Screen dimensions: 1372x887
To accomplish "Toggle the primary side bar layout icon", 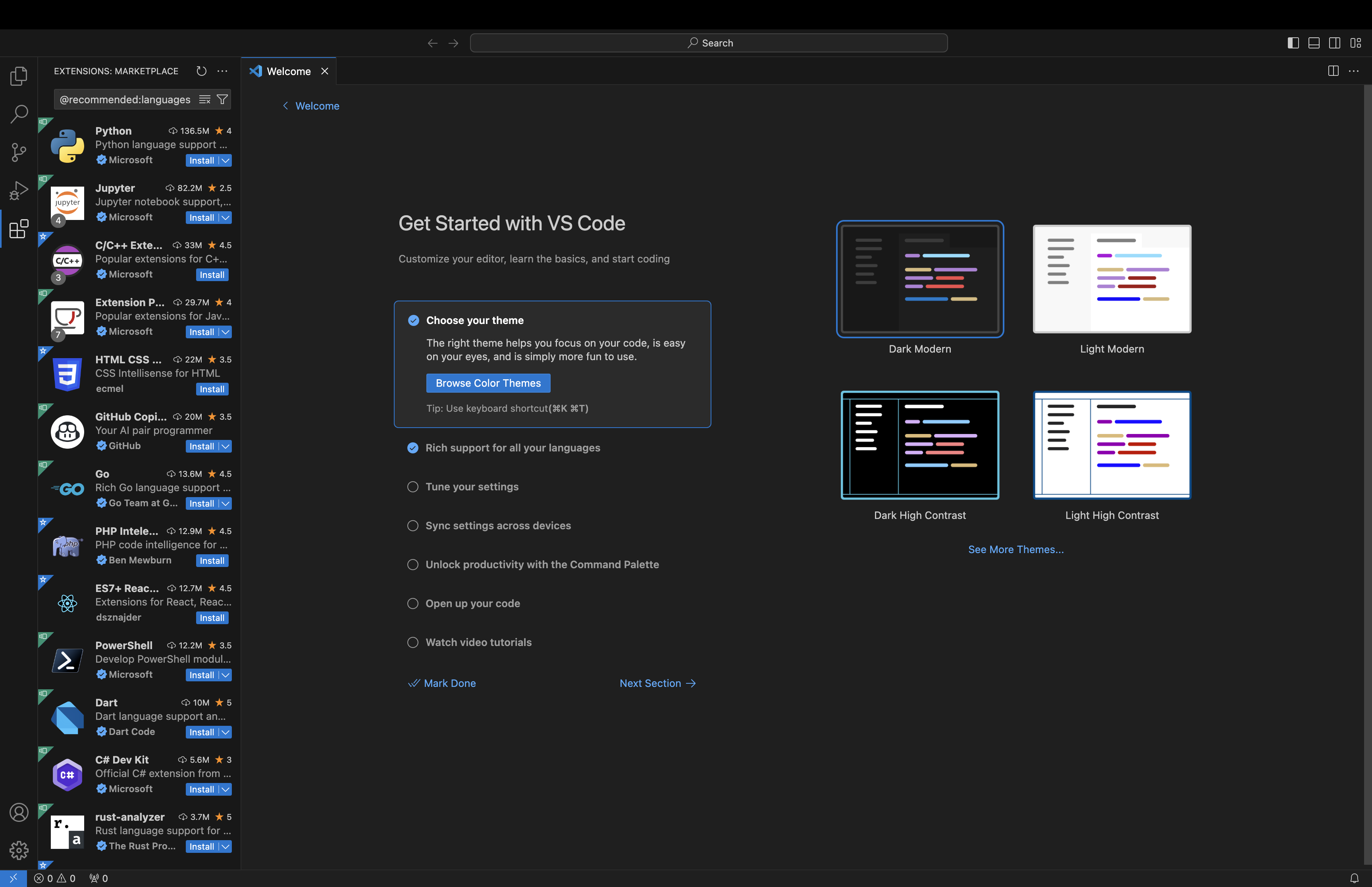I will click(x=1293, y=43).
